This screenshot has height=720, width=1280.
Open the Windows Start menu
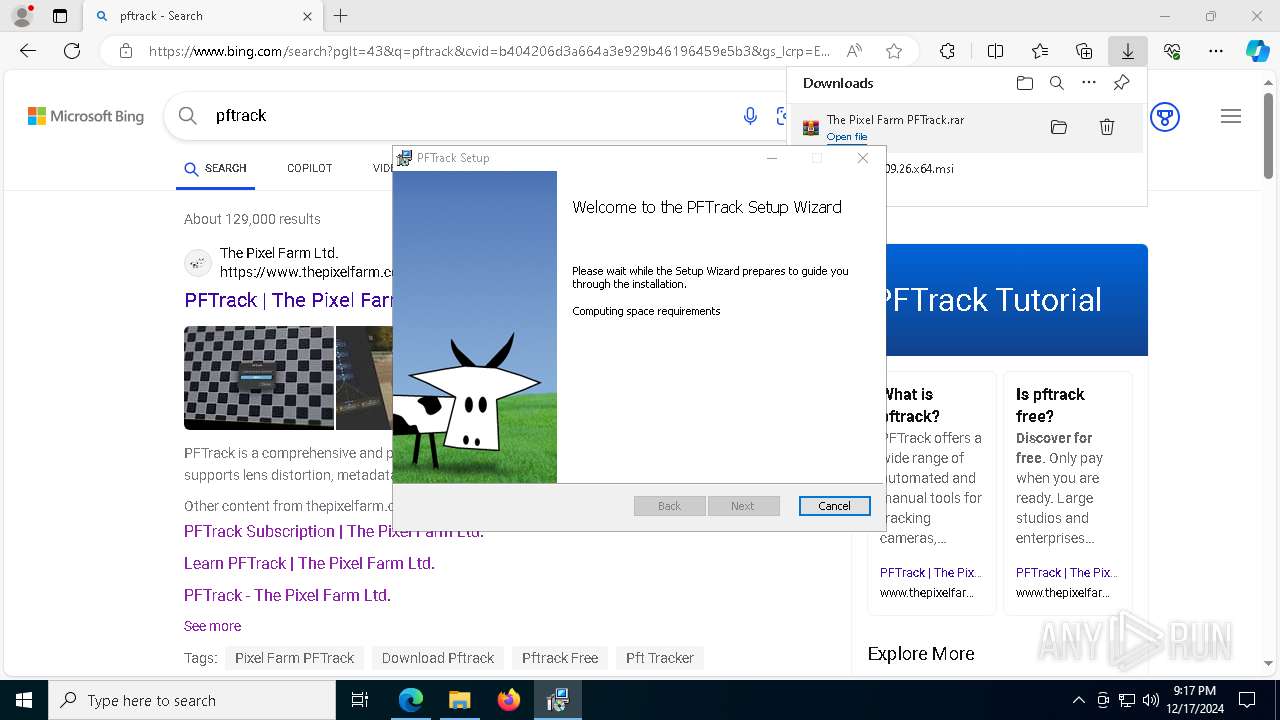pos(24,700)
